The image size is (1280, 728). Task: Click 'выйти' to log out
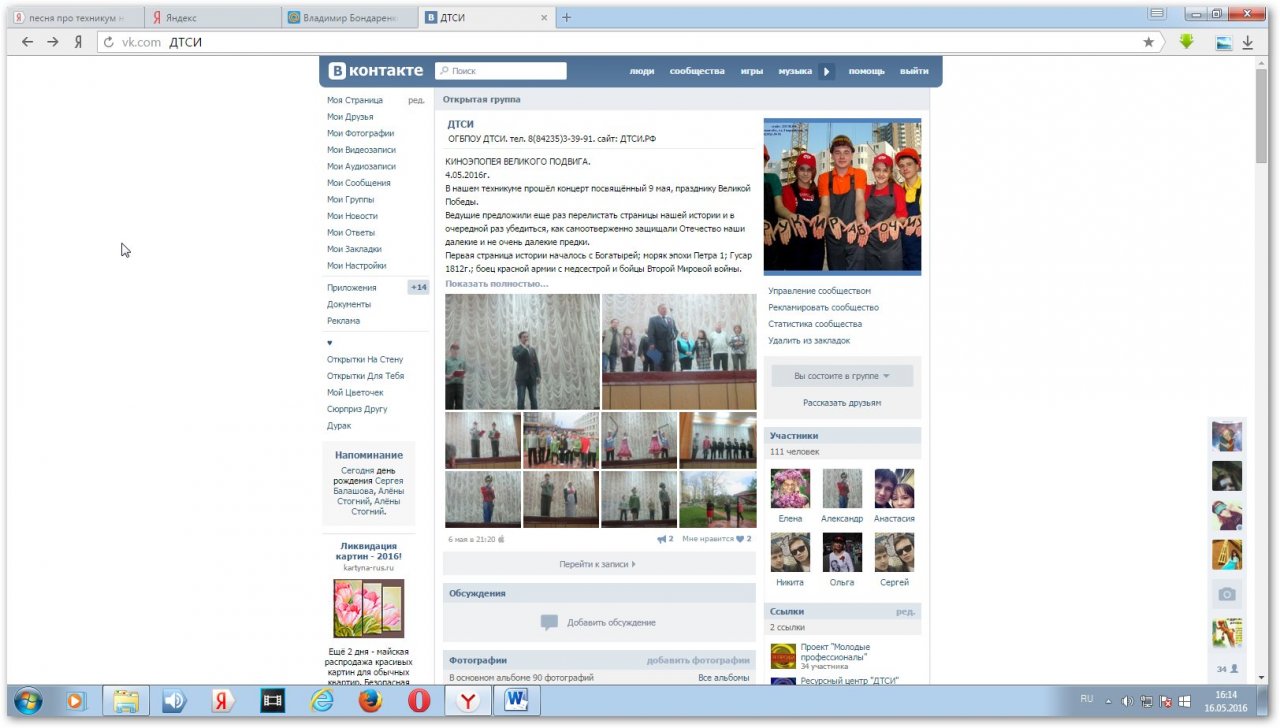914,71
